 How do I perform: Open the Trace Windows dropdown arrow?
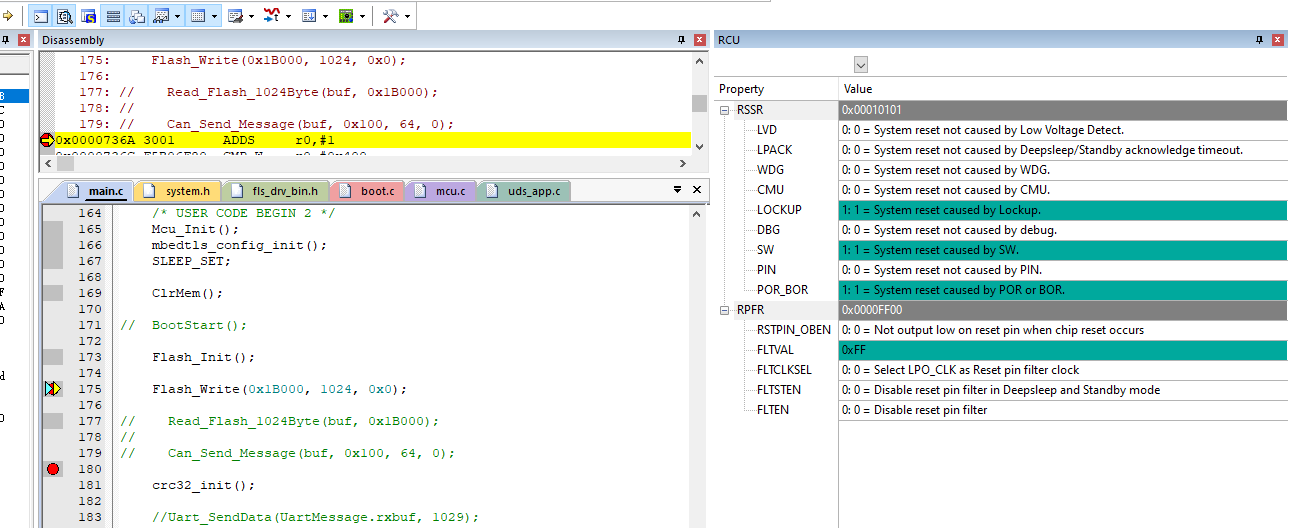[325, 16]
